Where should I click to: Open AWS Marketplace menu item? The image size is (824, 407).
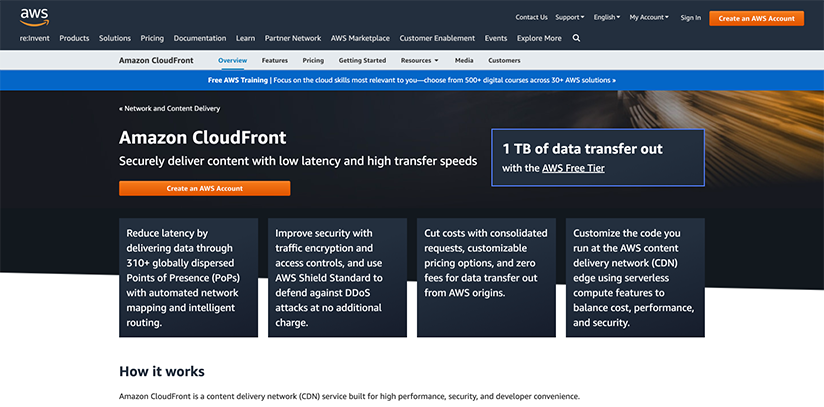[360, 38]
